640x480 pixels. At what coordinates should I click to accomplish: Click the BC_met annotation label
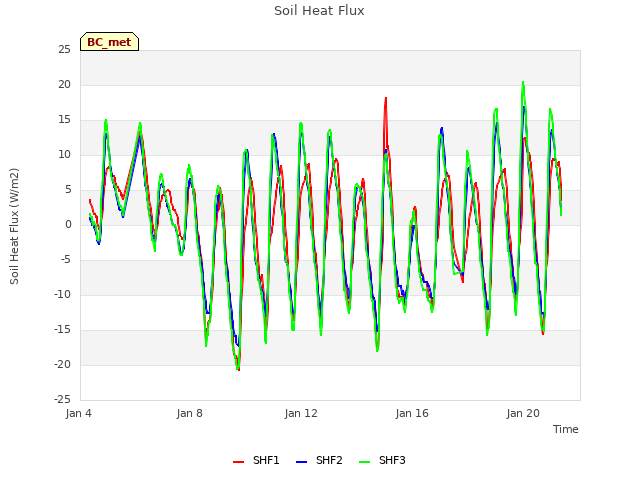tap(109, 42)
